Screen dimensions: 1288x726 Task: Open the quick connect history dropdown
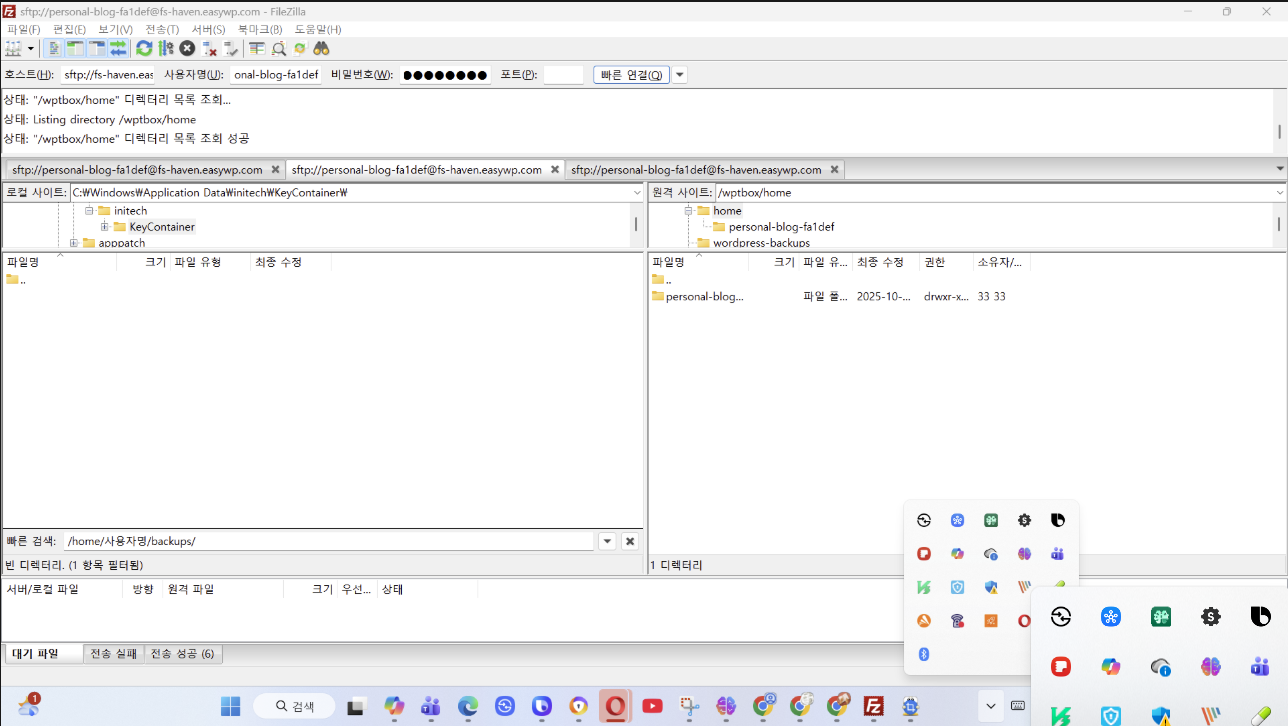click(680, 75)
